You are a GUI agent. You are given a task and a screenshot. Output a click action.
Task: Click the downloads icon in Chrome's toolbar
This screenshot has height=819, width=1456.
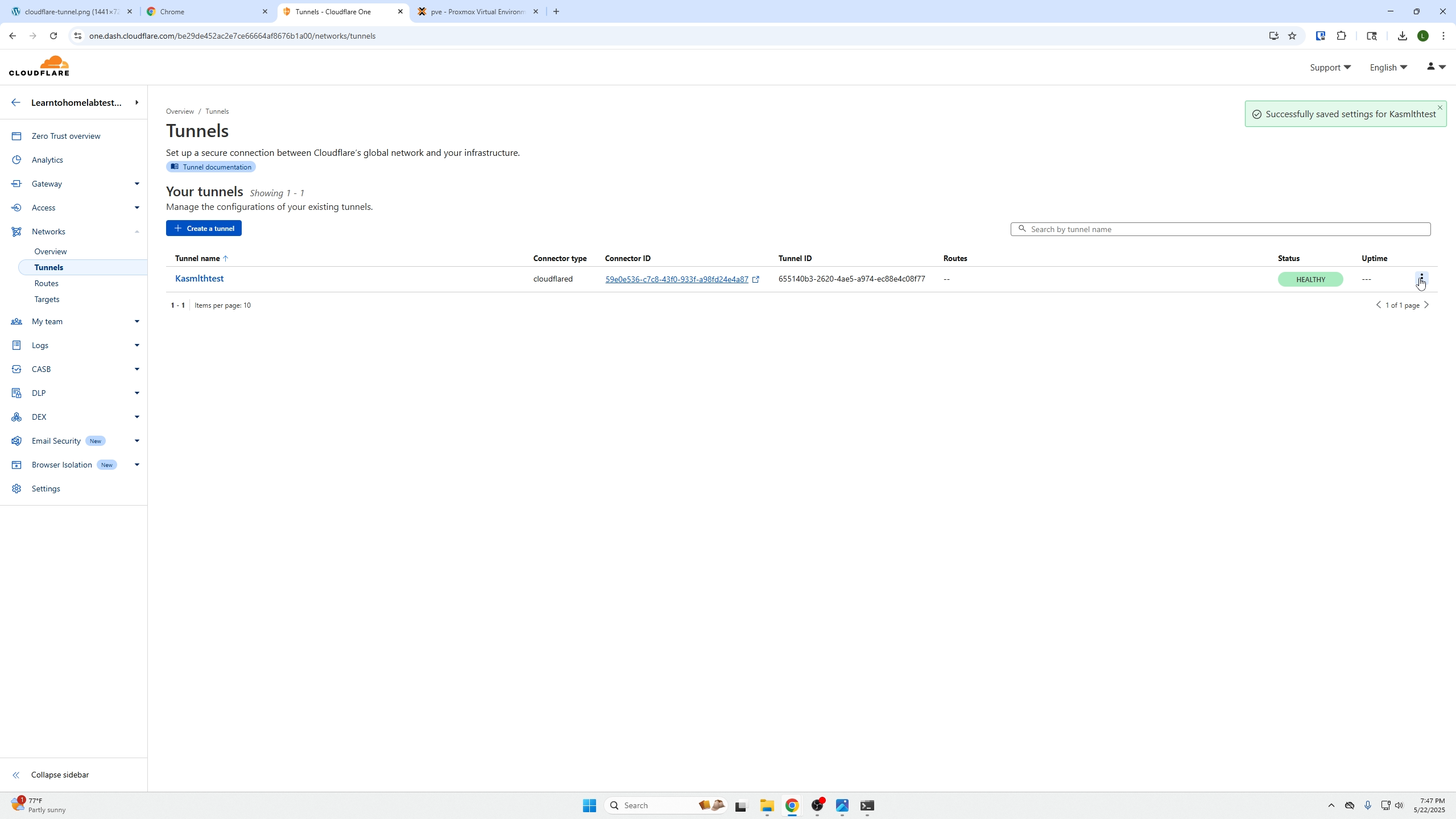(1402, 35)
